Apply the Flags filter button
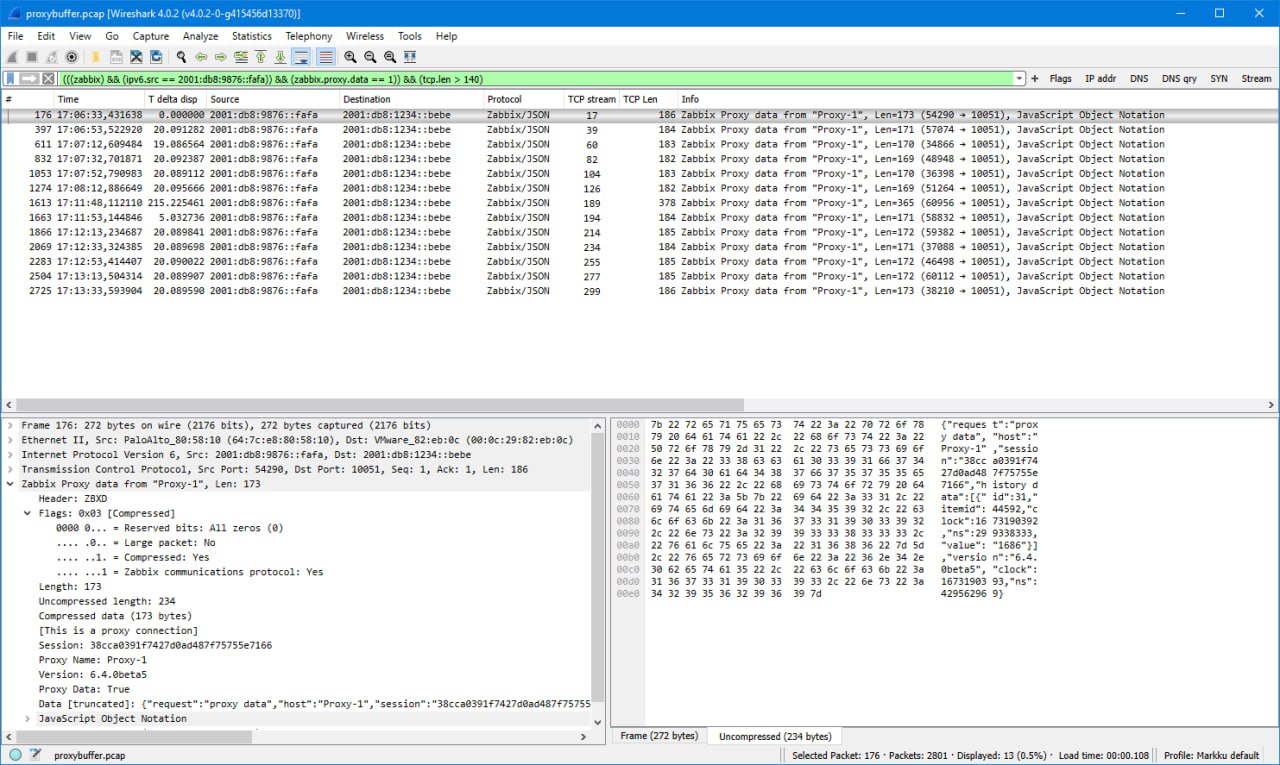Image resolution: width=1280 pixels, height=765 pixels. click(x=1060, y=78)
